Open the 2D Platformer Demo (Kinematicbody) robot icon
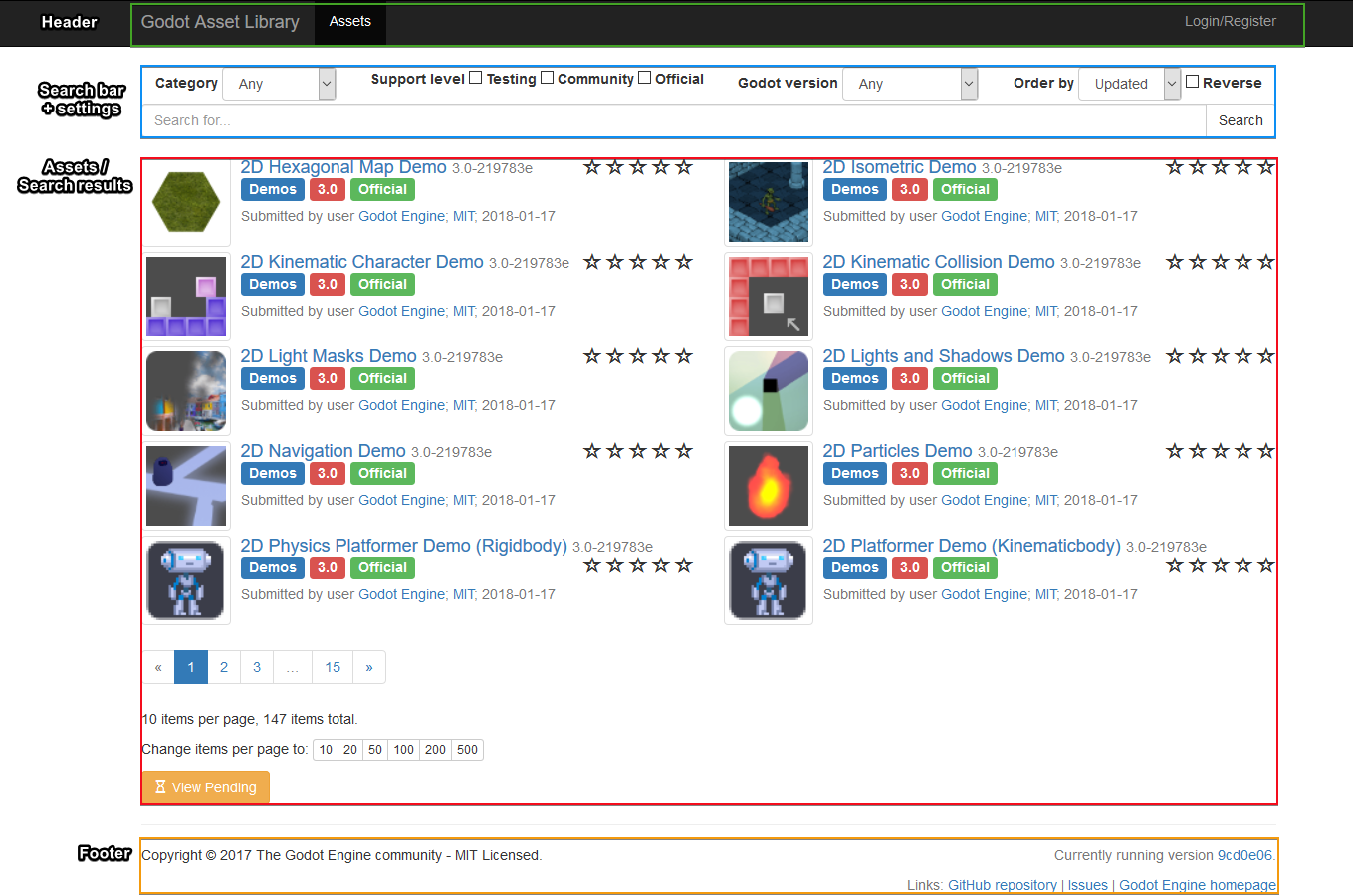The width and height of the screenshot is (1353, 896). pos(768,580)
